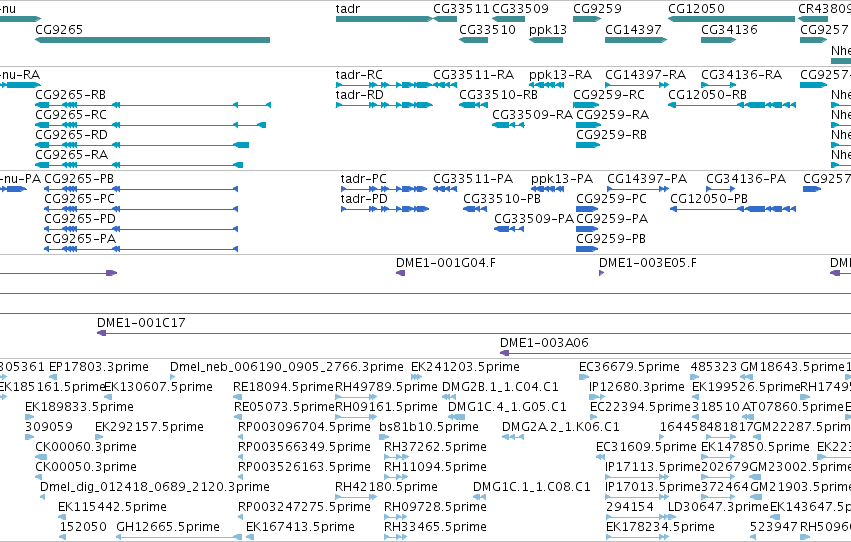Viewport: 851px width, 542px height.
Task: Click transcript CG12050-RB
Action: [732, 105]
